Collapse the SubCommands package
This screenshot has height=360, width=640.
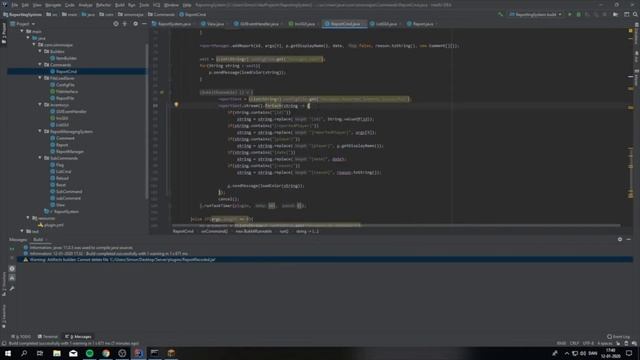pos(40,158)
